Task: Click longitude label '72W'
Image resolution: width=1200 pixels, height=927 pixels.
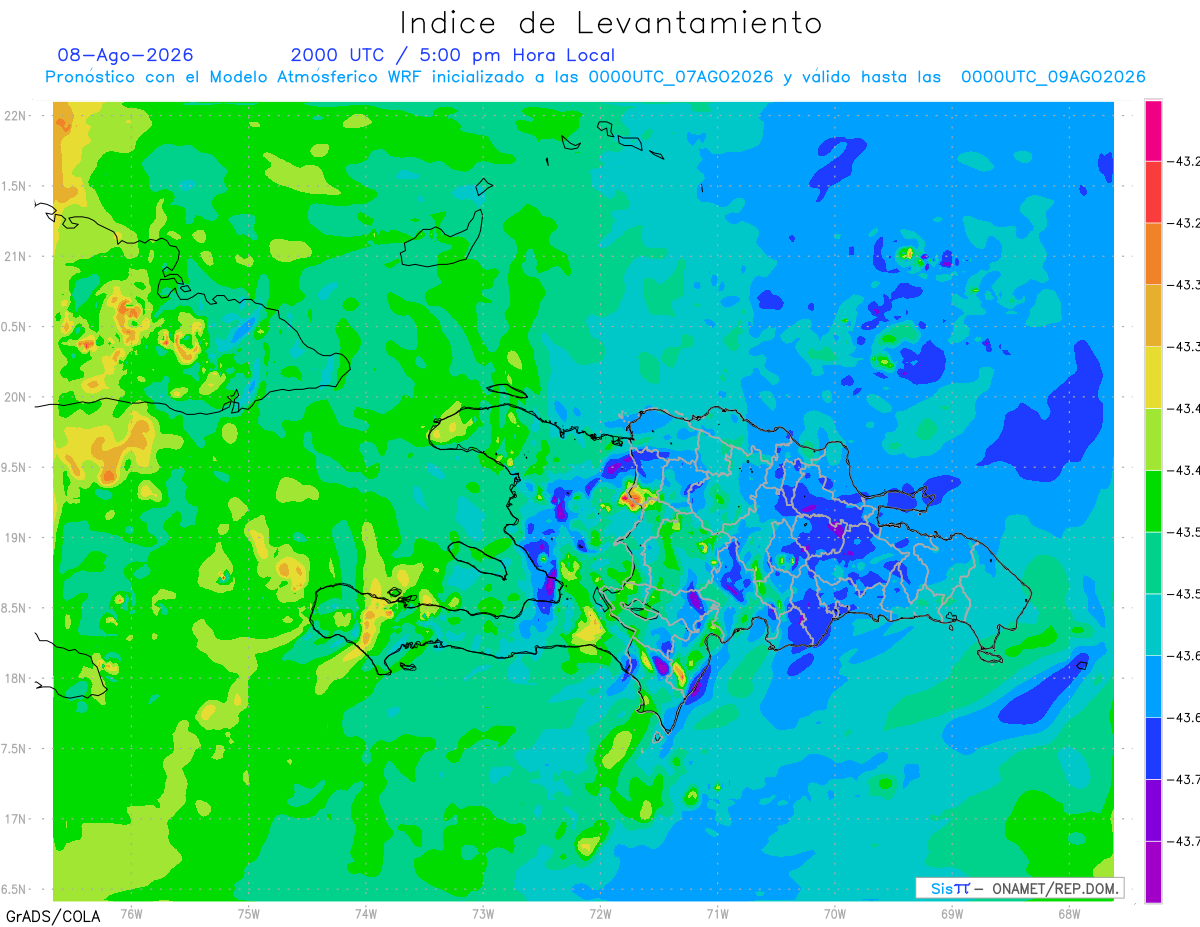Action: point(600,914)
